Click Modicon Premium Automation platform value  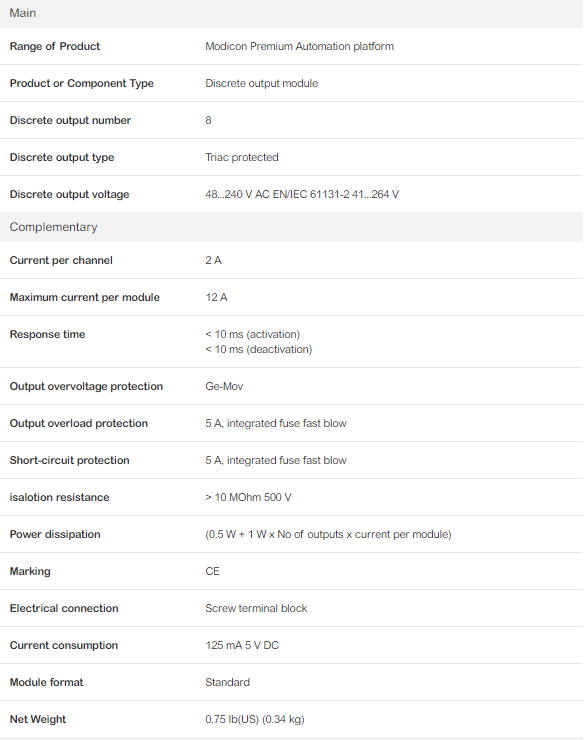299,46
